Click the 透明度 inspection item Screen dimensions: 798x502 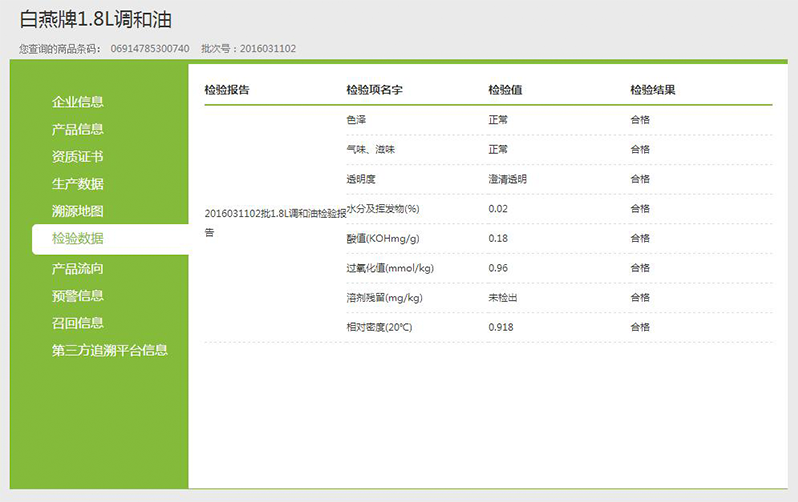[361, 179]
